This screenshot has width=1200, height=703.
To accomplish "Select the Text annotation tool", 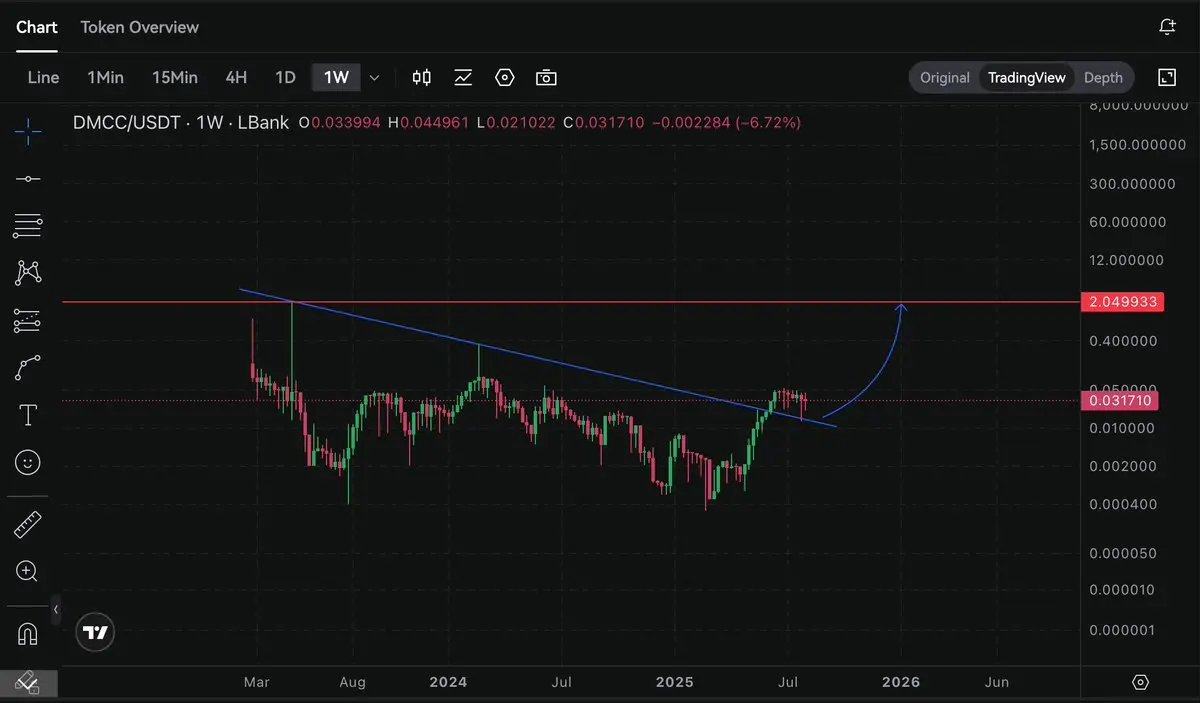I will click(28, 415).
